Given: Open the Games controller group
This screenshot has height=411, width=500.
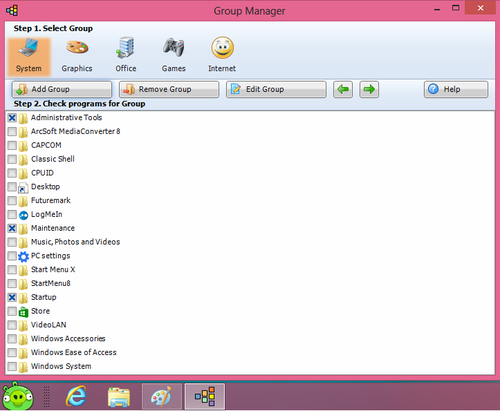Looking at the screenshot, I should click(x=174, y=56).
